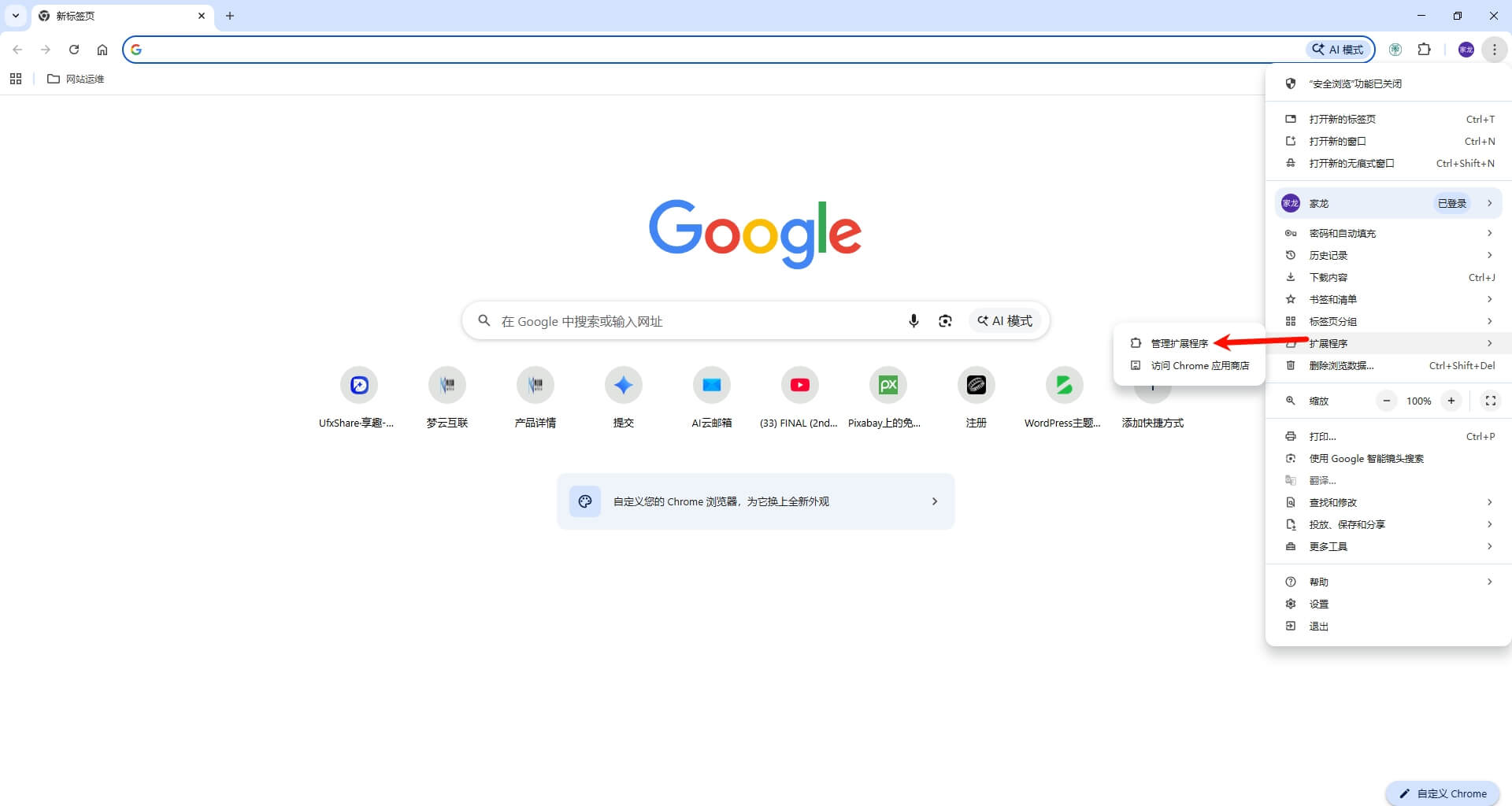
Task: Click the back navigation arrow
Action: (x=17, y=49)
